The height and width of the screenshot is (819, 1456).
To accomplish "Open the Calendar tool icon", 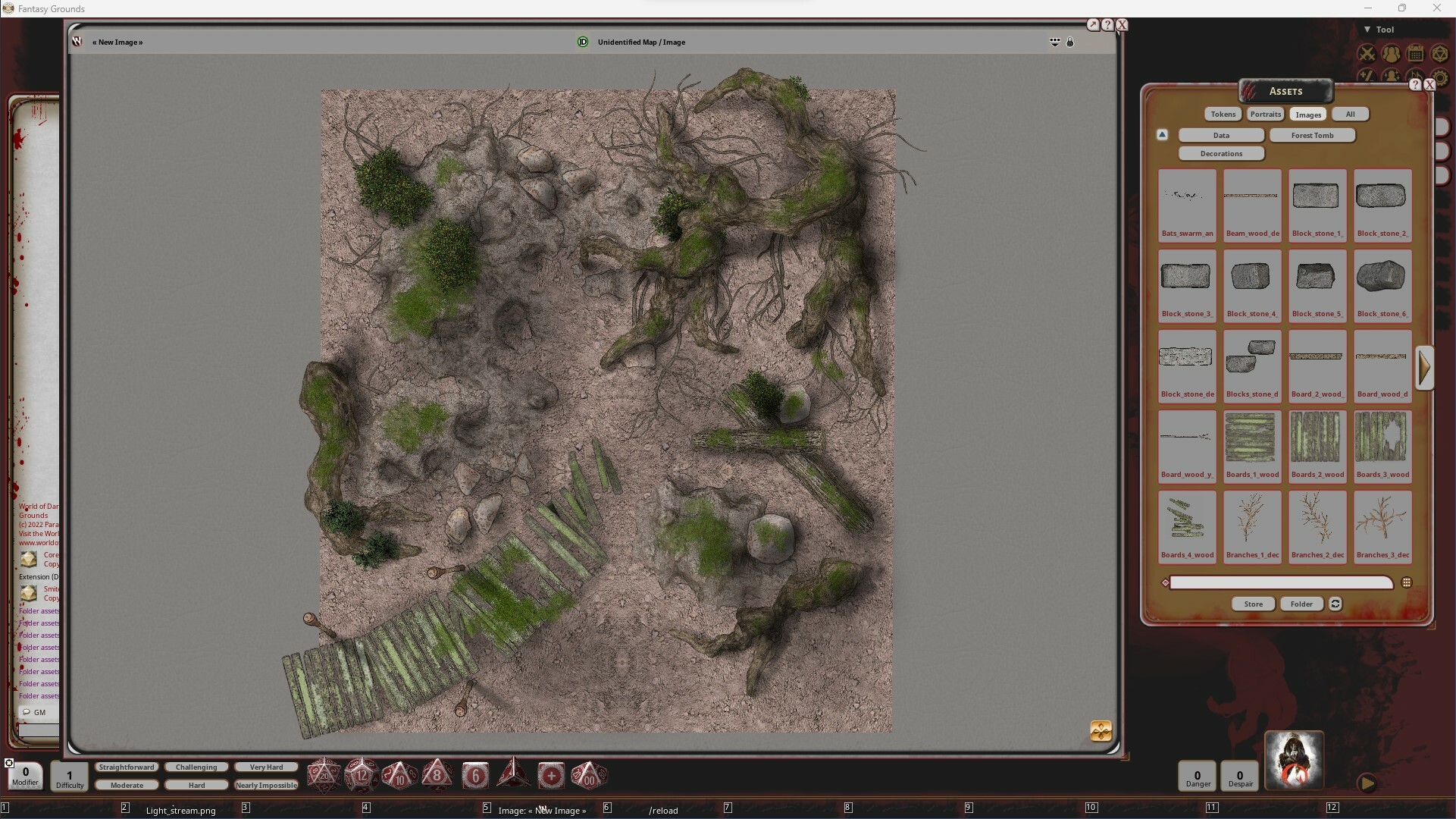I will [1417, 54].
